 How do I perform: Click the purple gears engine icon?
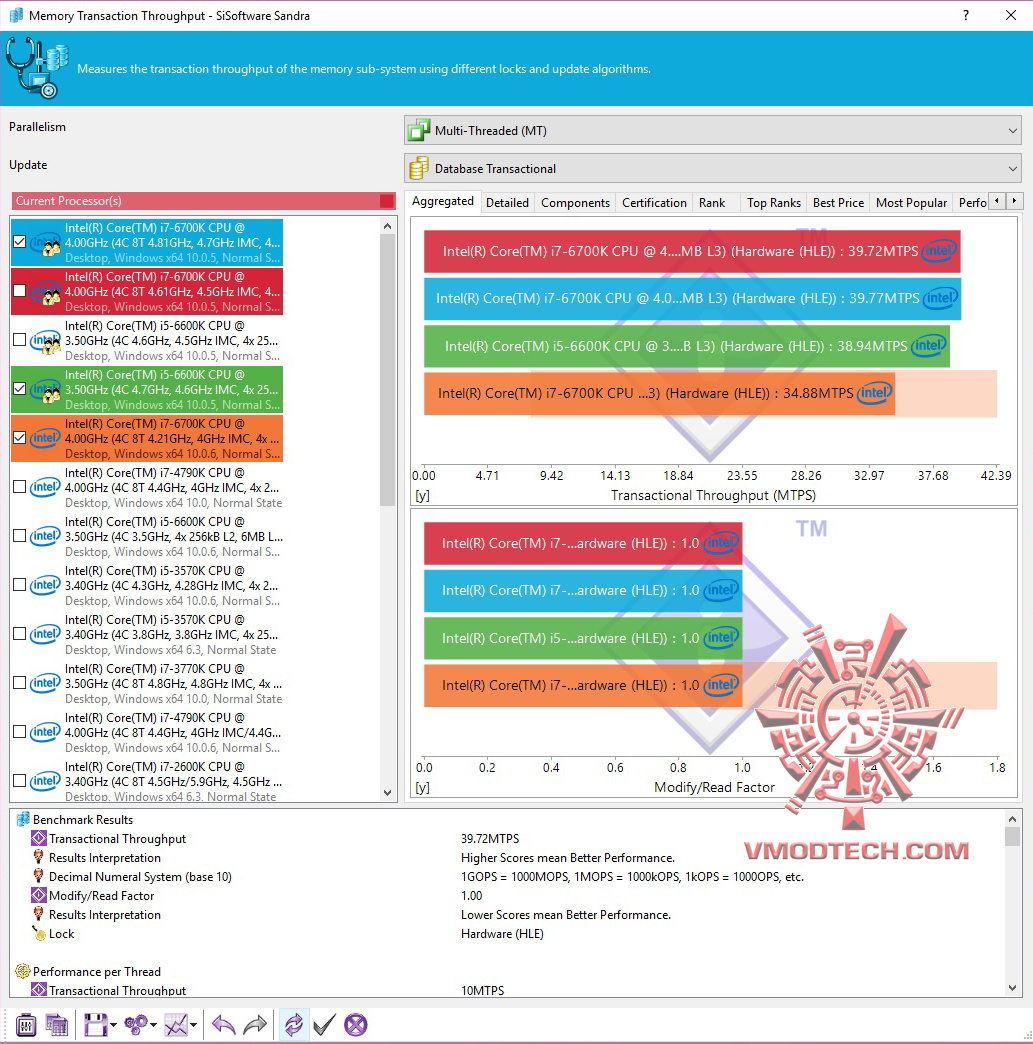coord(137,1025)
